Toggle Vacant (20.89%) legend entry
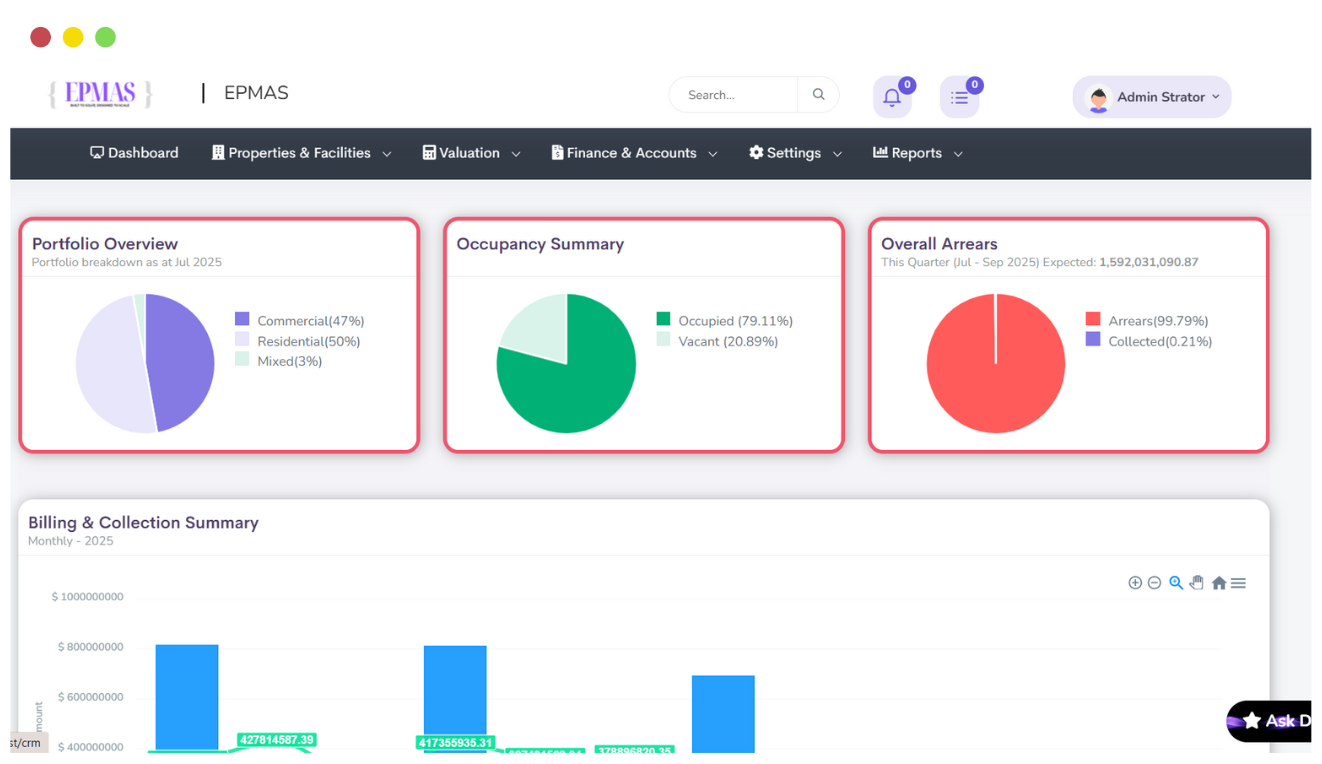1322x764 pixels. [717, 341]
